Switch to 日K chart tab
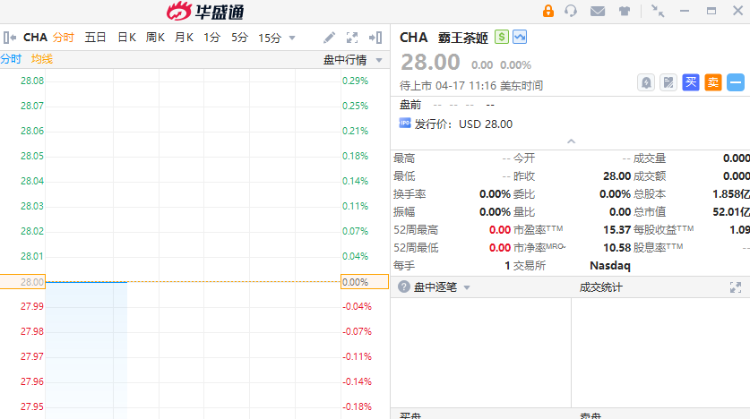The image size is (750, 419). tap(127, 37)
